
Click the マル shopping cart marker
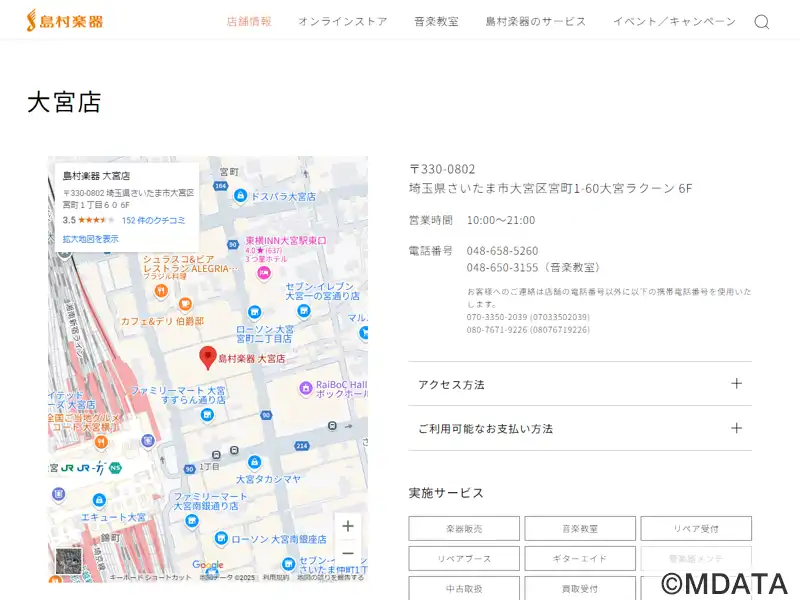click(364, 333)
